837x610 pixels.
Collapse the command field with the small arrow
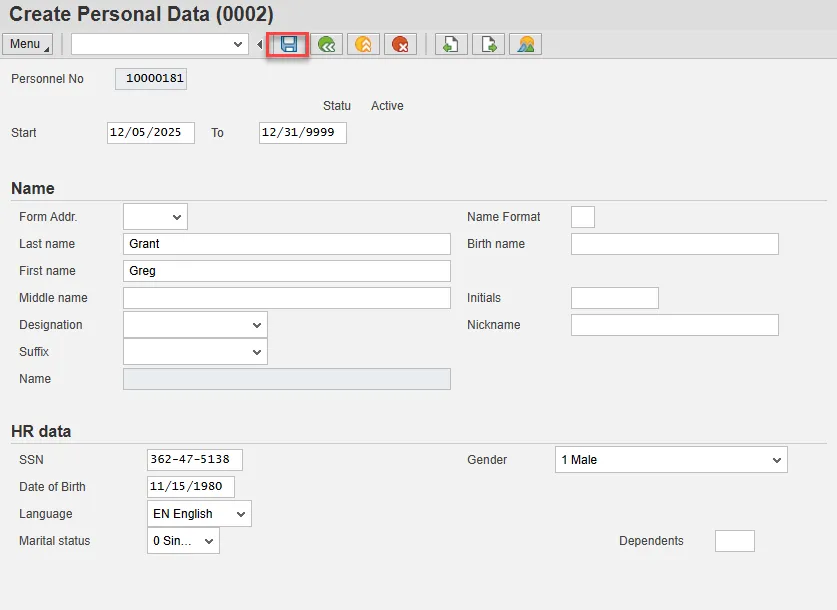[260, 44]
